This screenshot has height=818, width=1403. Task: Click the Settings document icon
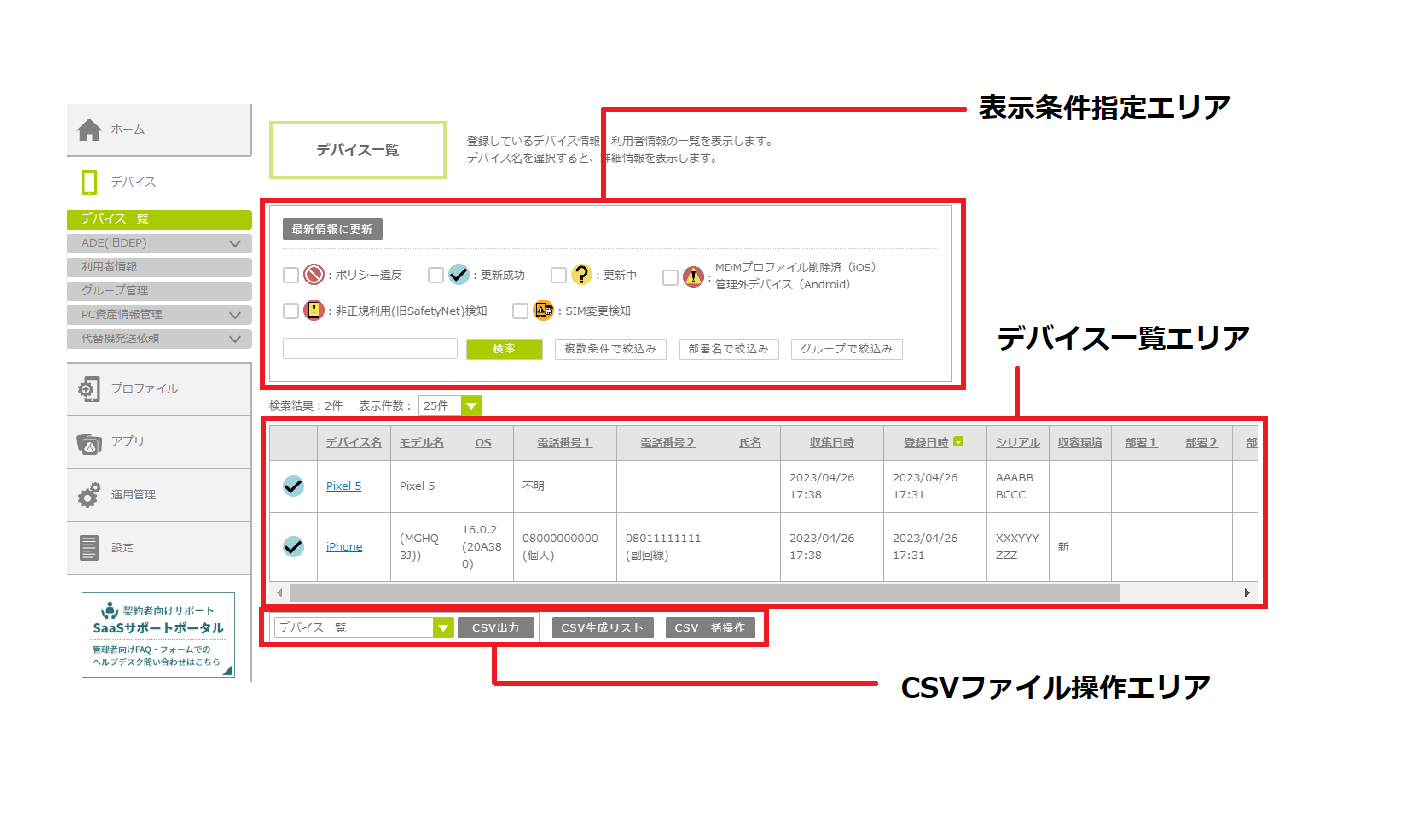[89, 548]
